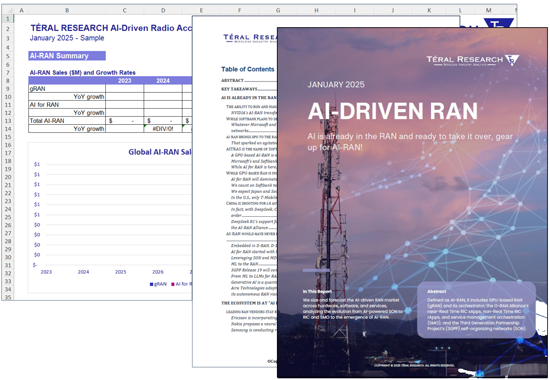Click the 'Table of Contents' heading
550x380 pixels.
pos(248,69)
